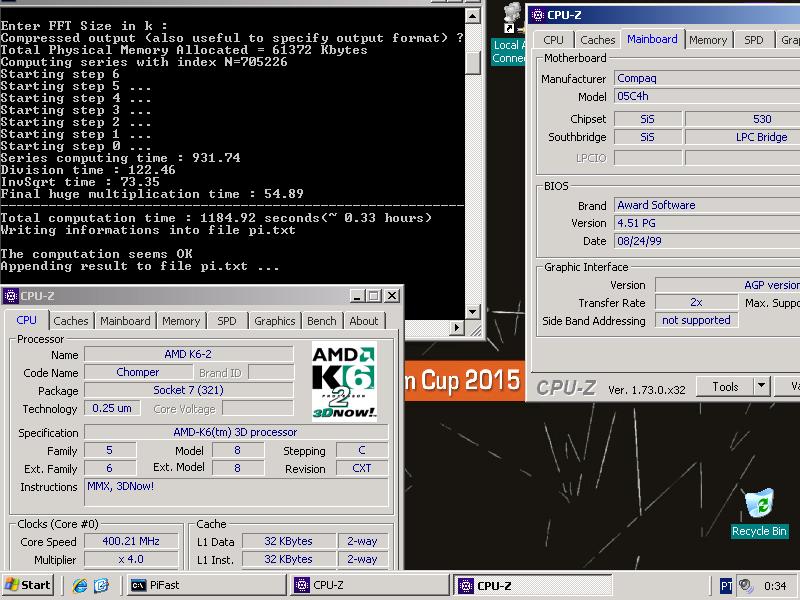The height and width of the screenshot is (600, 800).
Task: Click the L1 Inst. size 32 KBytes
Action: pyautogui.click(x=288, y=559)
